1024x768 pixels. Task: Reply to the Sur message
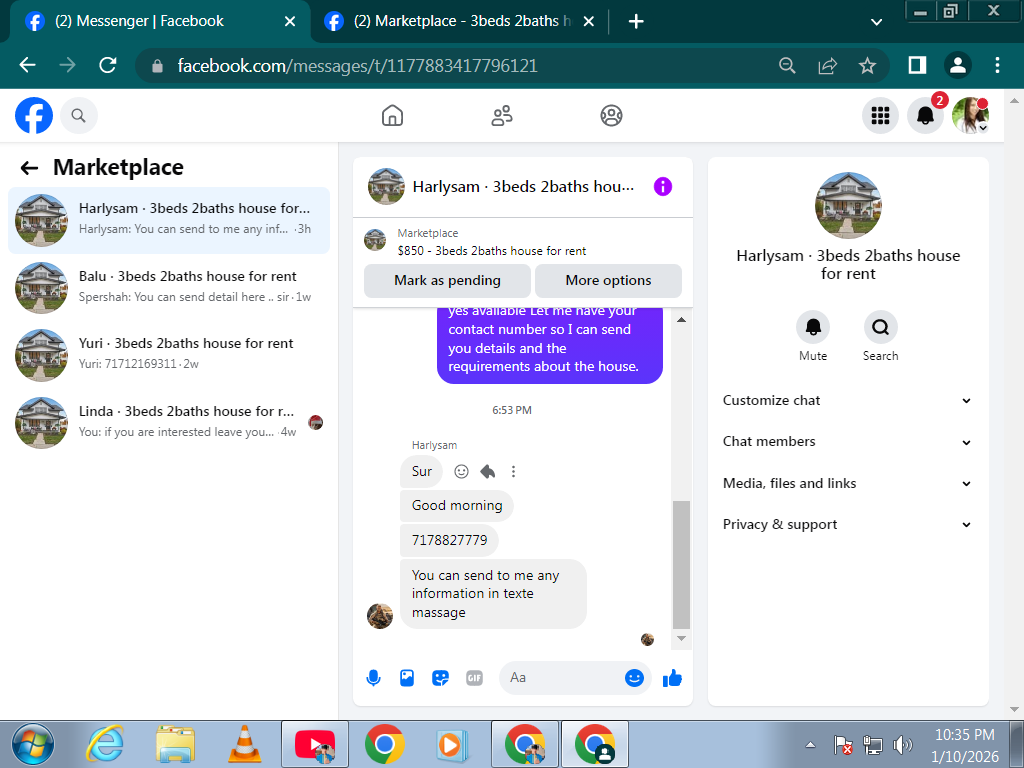487,472
